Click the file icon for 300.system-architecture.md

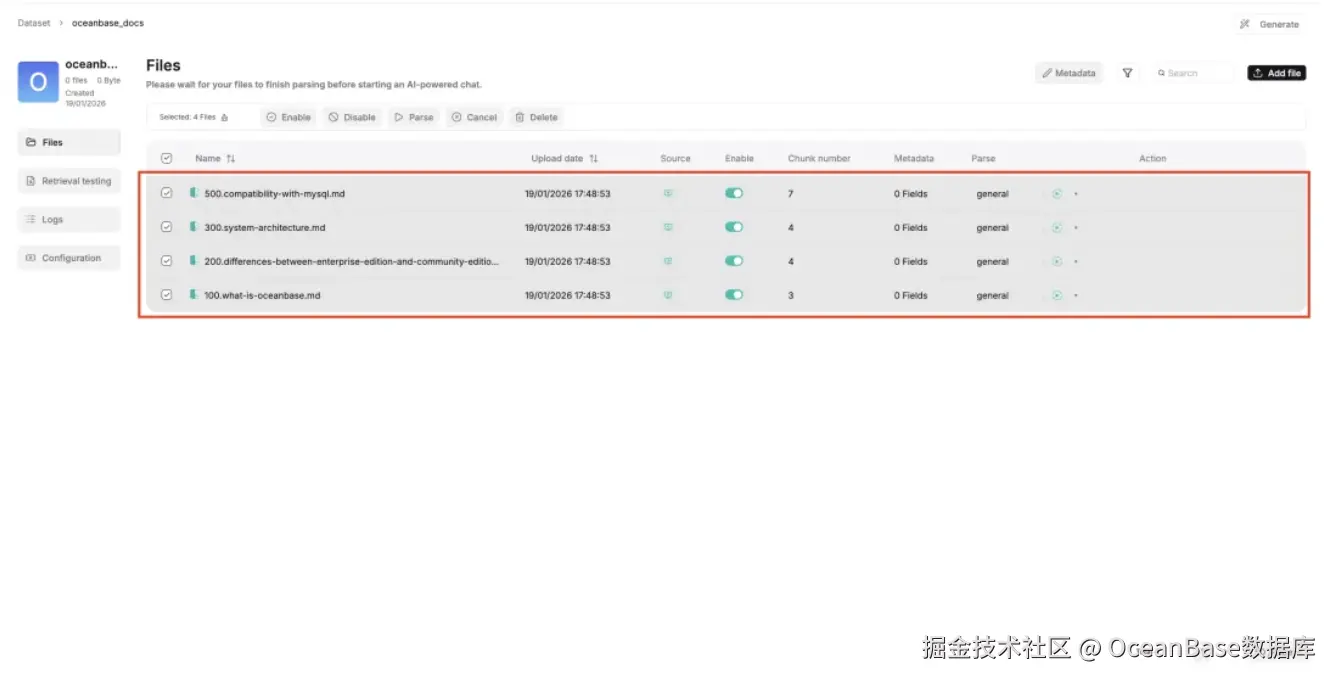pos(194,227)
